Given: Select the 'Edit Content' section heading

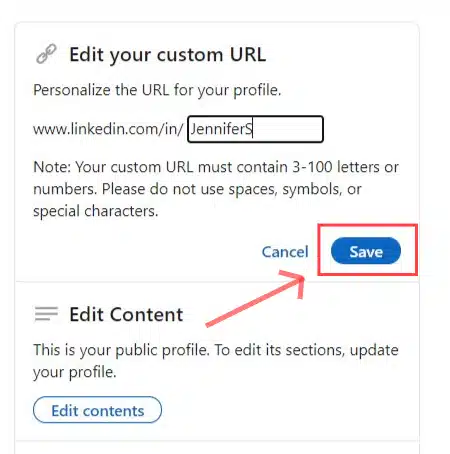Looking at the screenshot, I should click(x=126, y=314).
